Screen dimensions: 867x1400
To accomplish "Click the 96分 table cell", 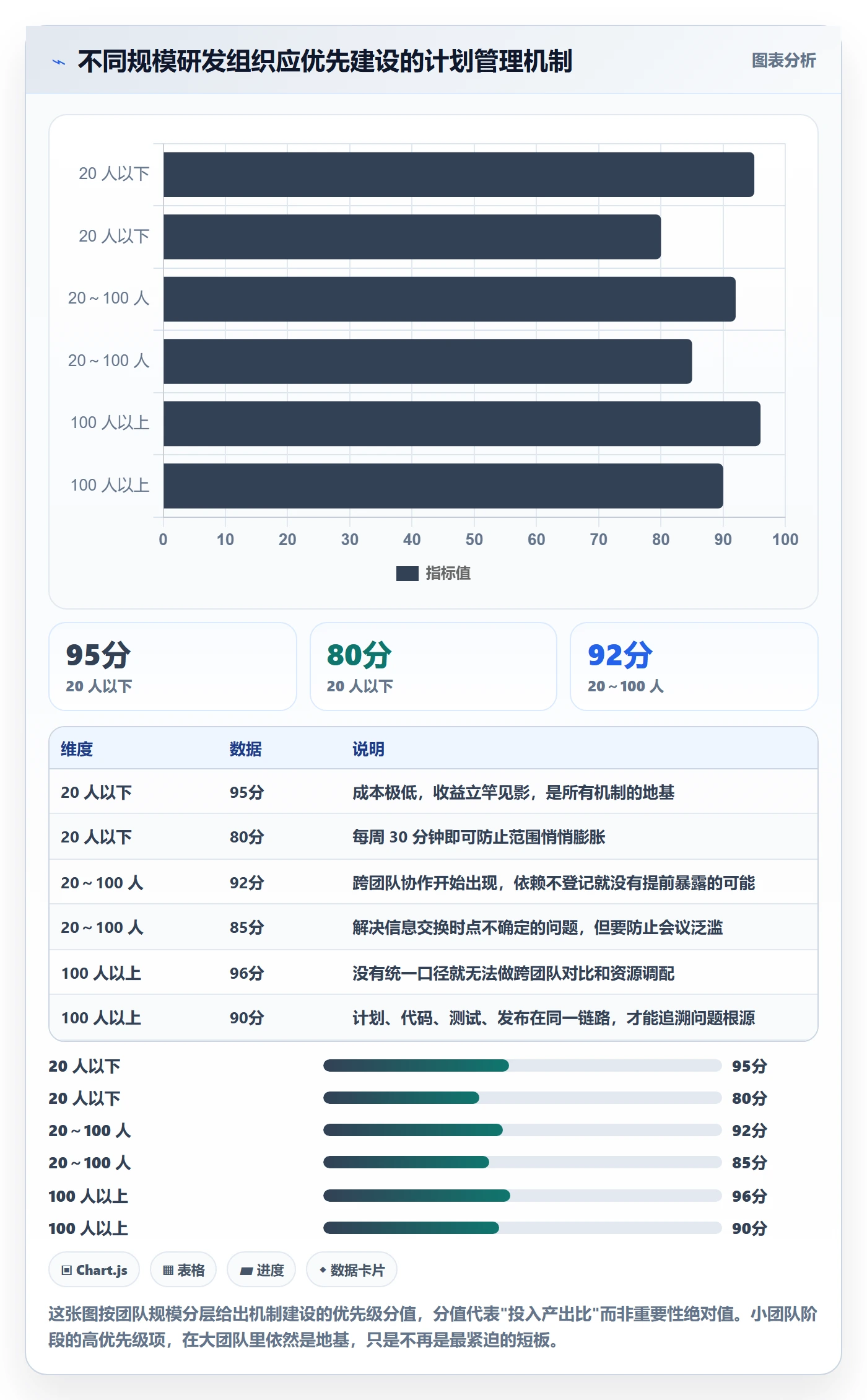I will [x=247, y=973].
